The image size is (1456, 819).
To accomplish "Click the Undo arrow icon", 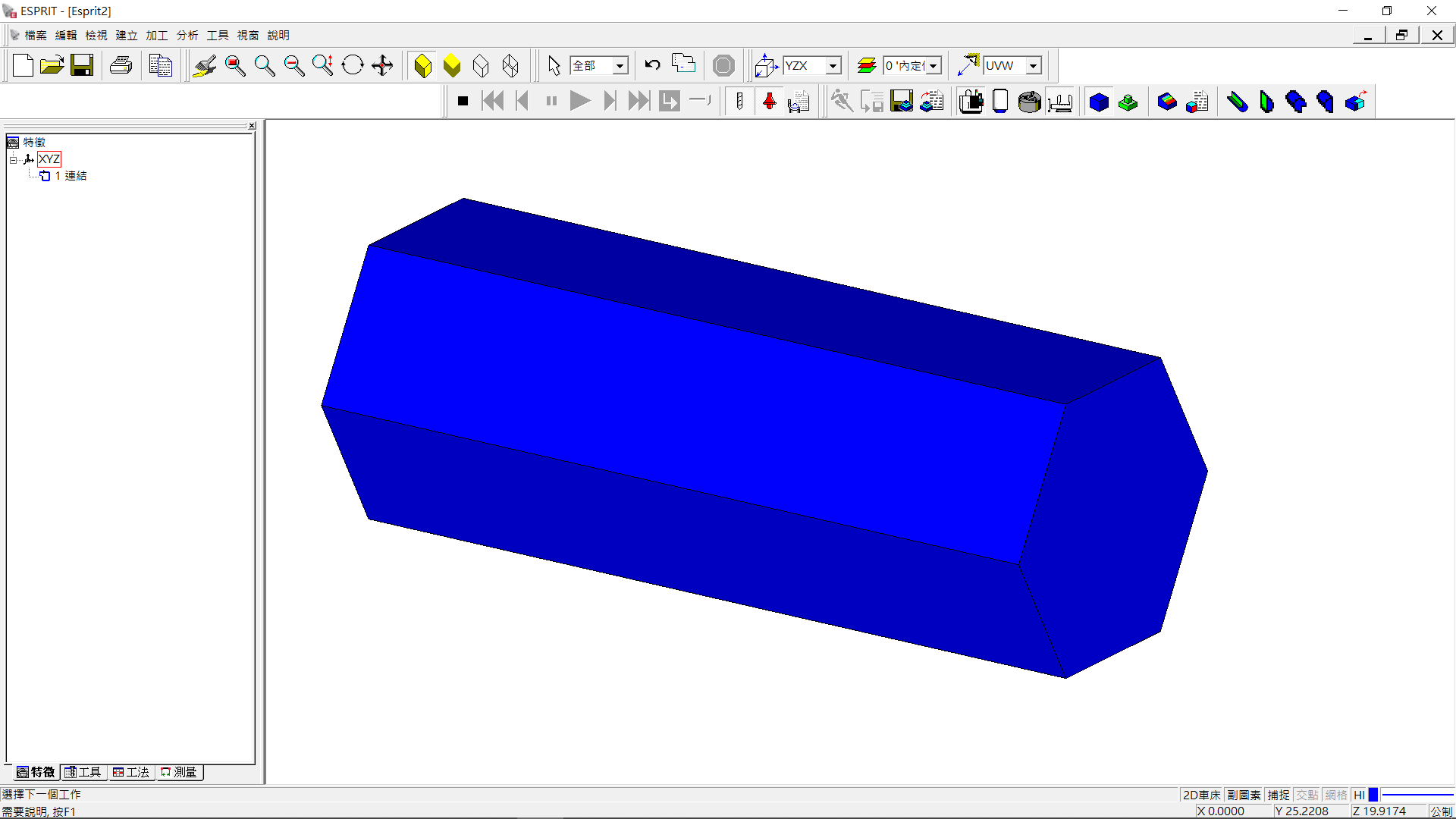I will 652,65.
